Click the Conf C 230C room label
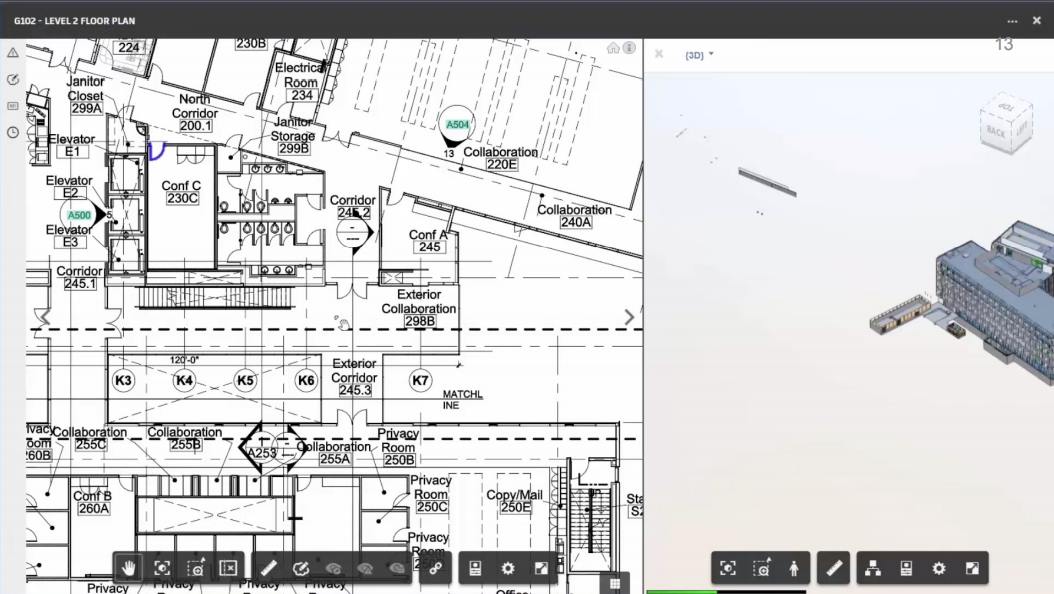Screen dimensions: 1054x594 click(x=181, y=192)
